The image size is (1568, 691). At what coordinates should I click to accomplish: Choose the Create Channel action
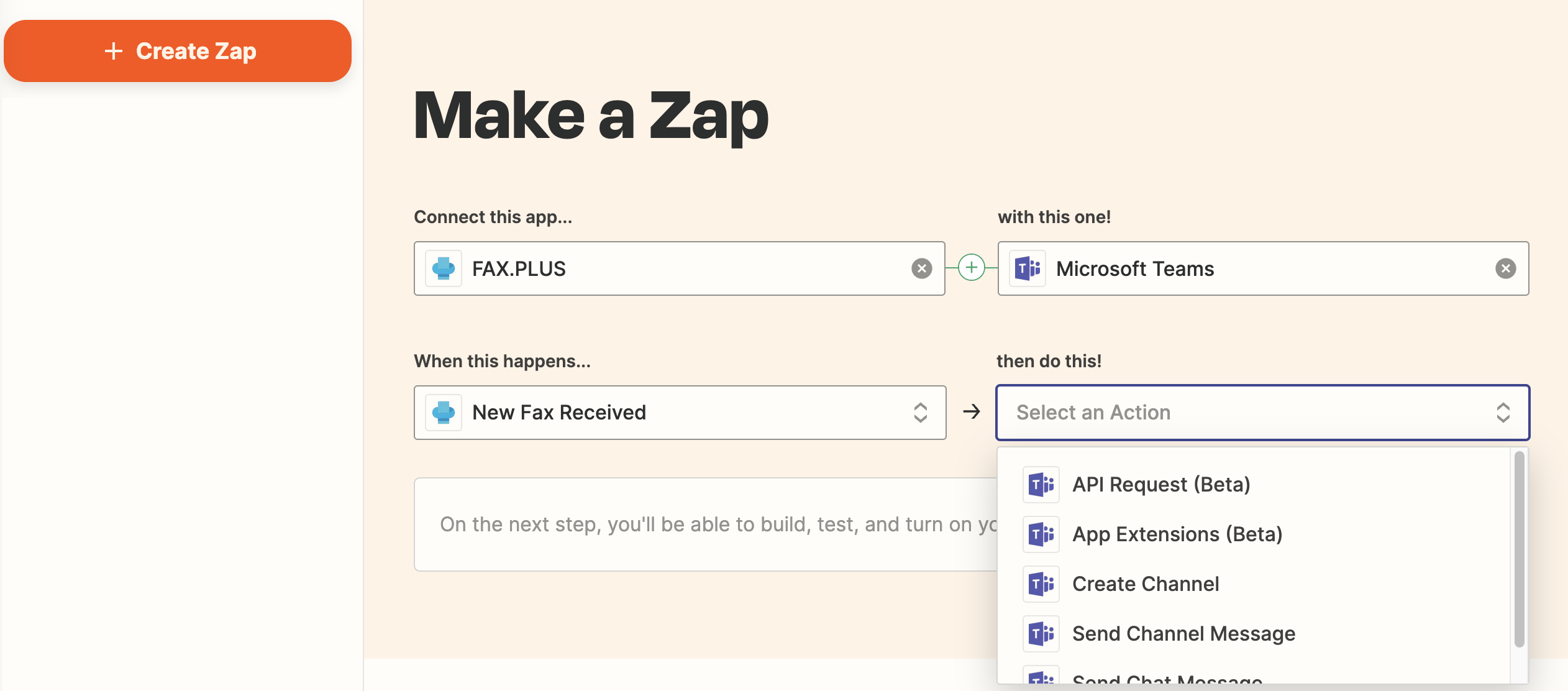pyautogui.click(x=1255, y=584)
